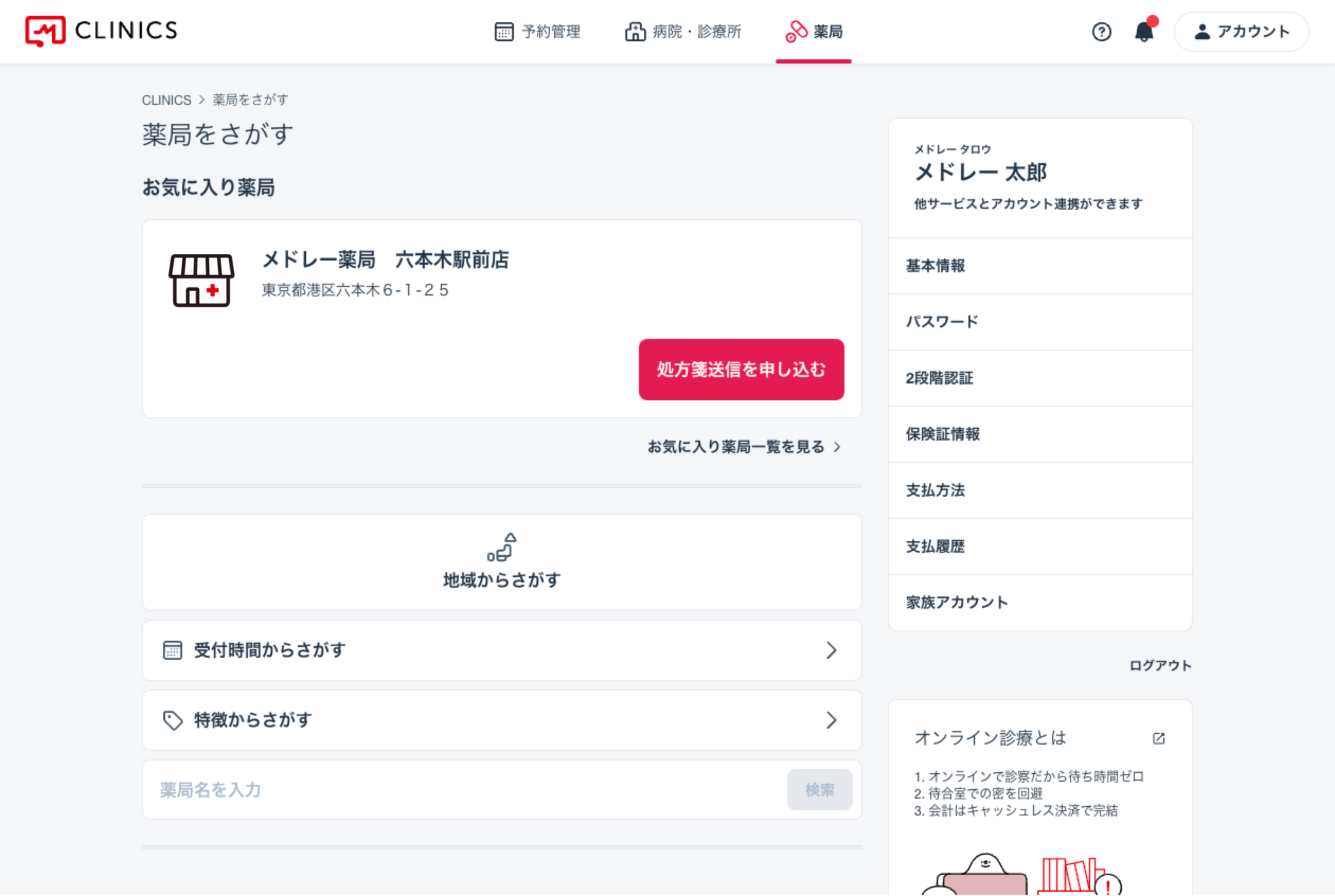Open the external link icon for オンライン診療とは
1335x896 pixels.
click(x=1159, y=738)
